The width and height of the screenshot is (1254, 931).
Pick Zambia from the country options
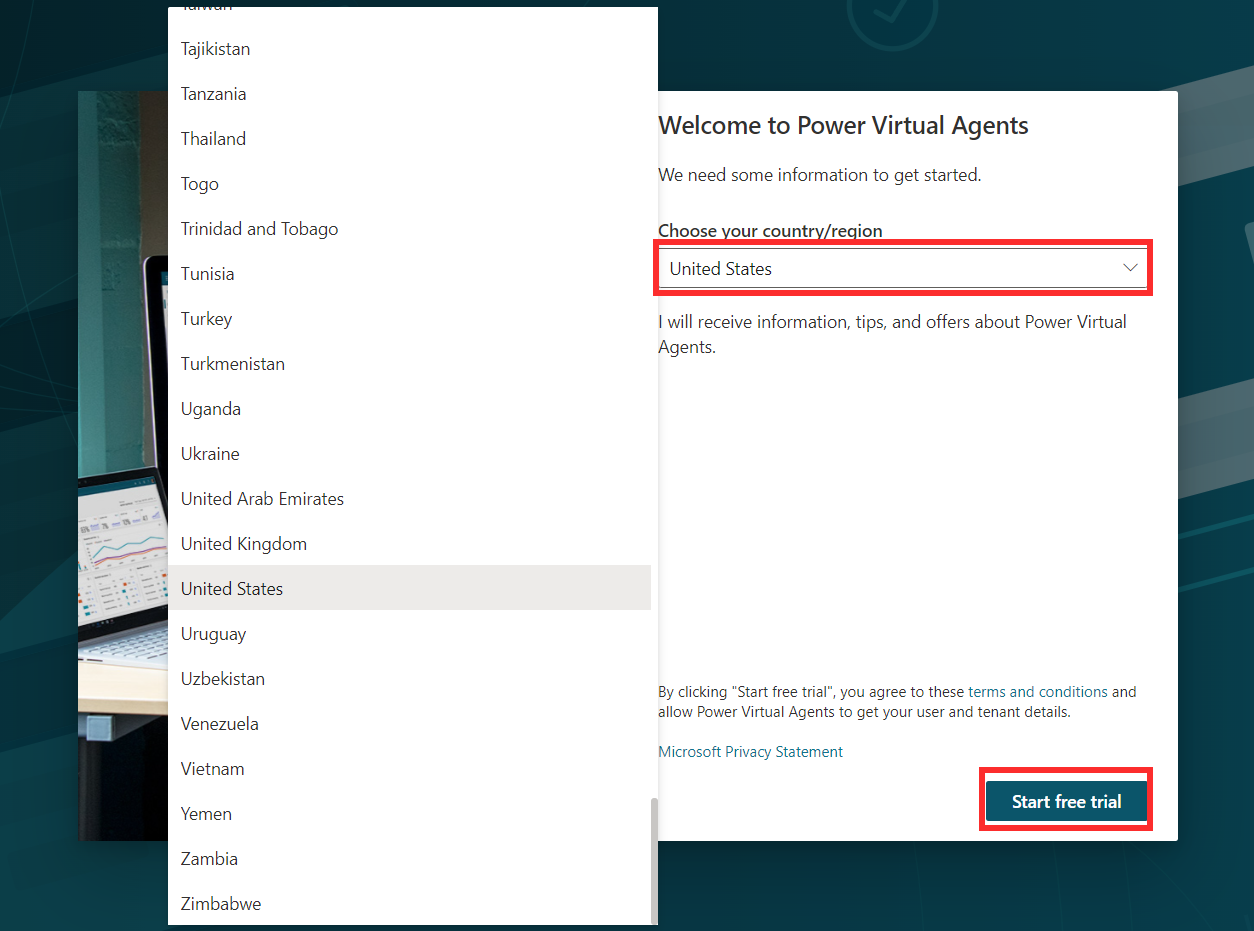(x=409, y=859)
